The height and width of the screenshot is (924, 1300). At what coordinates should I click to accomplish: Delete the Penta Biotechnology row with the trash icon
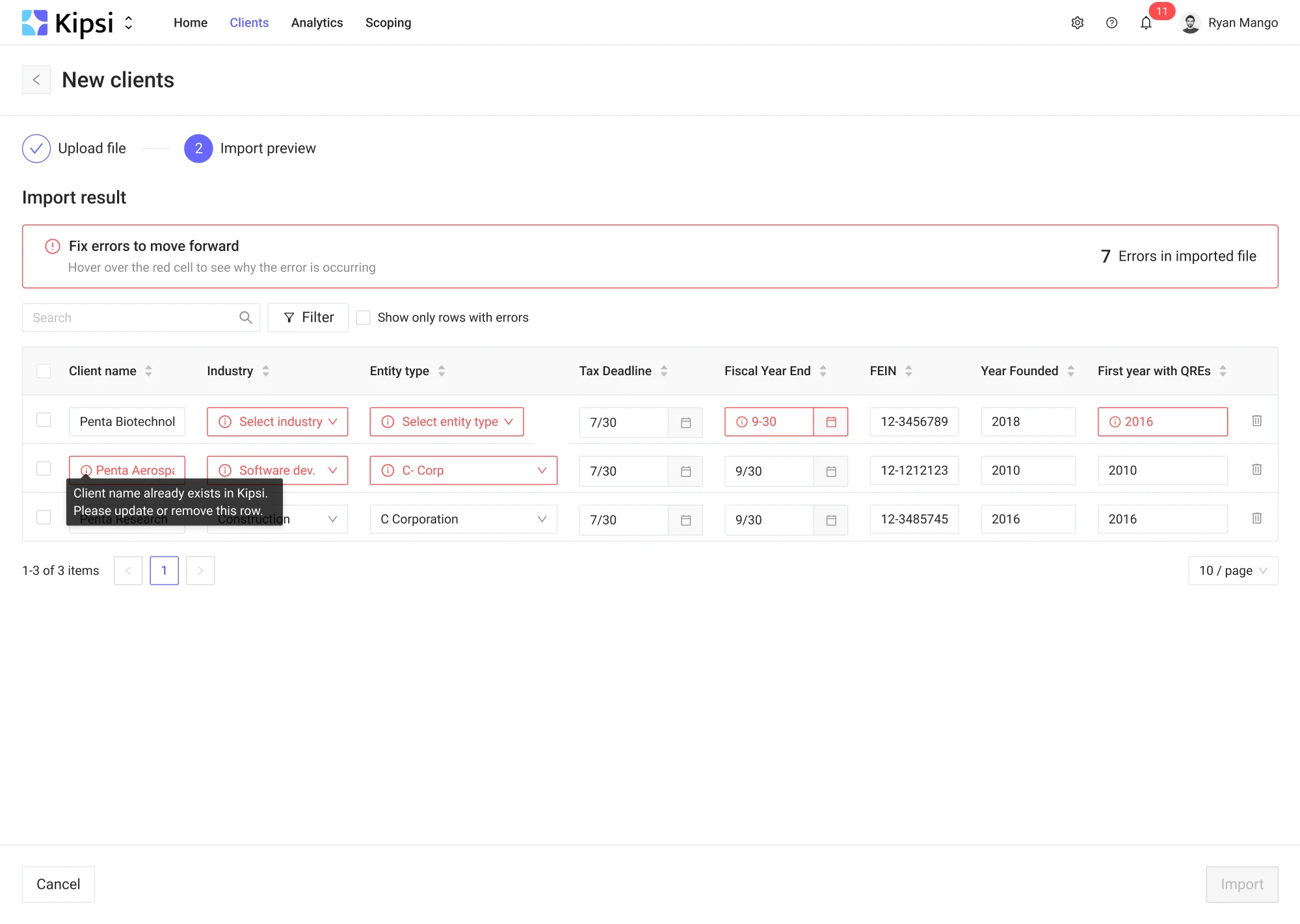(1256, 421)
